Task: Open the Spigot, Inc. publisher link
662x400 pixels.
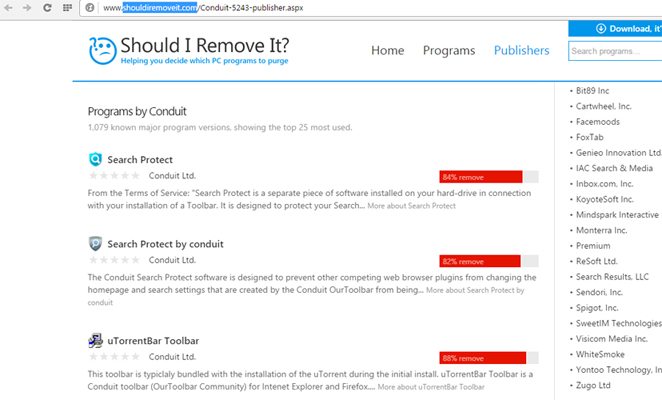Action: click(x=597, y=308)
